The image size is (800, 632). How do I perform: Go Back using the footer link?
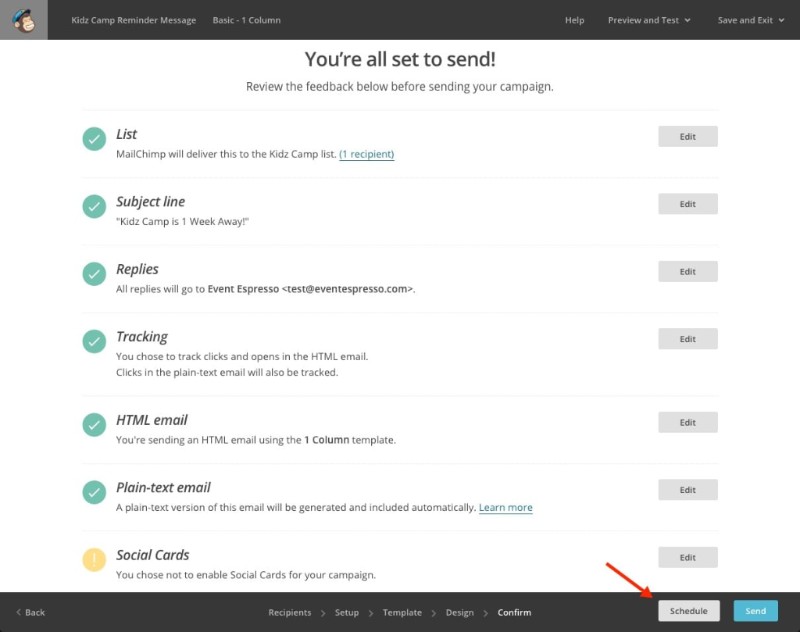coord(31,612)
